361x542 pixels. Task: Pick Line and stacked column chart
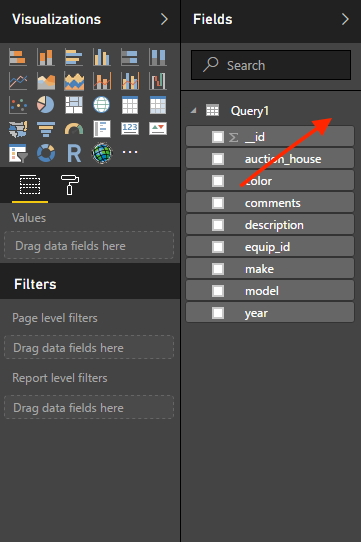[x=102, y=81]
